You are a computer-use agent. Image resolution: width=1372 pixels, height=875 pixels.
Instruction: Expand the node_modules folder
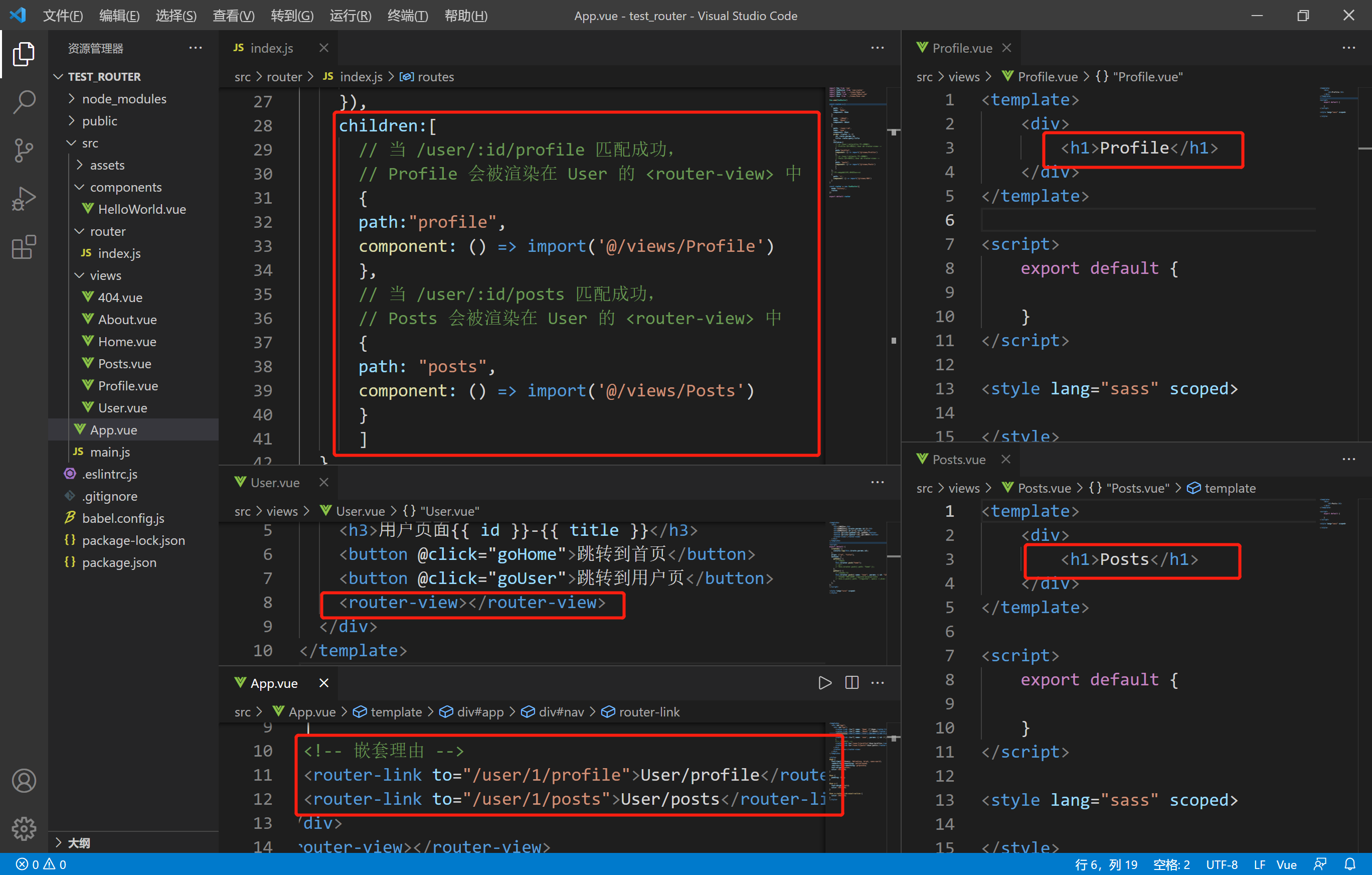[124, 99]
